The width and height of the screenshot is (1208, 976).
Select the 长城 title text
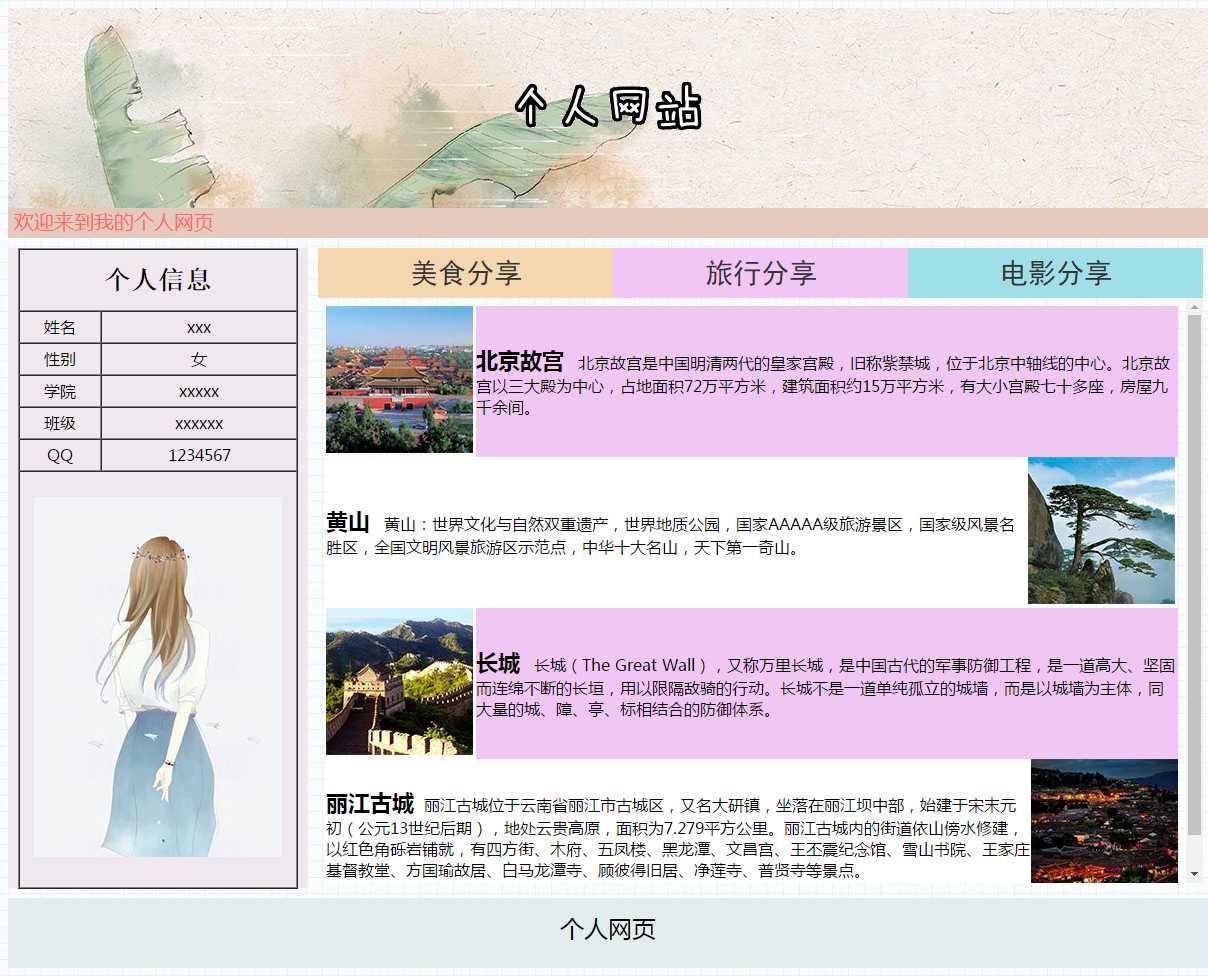498,664
